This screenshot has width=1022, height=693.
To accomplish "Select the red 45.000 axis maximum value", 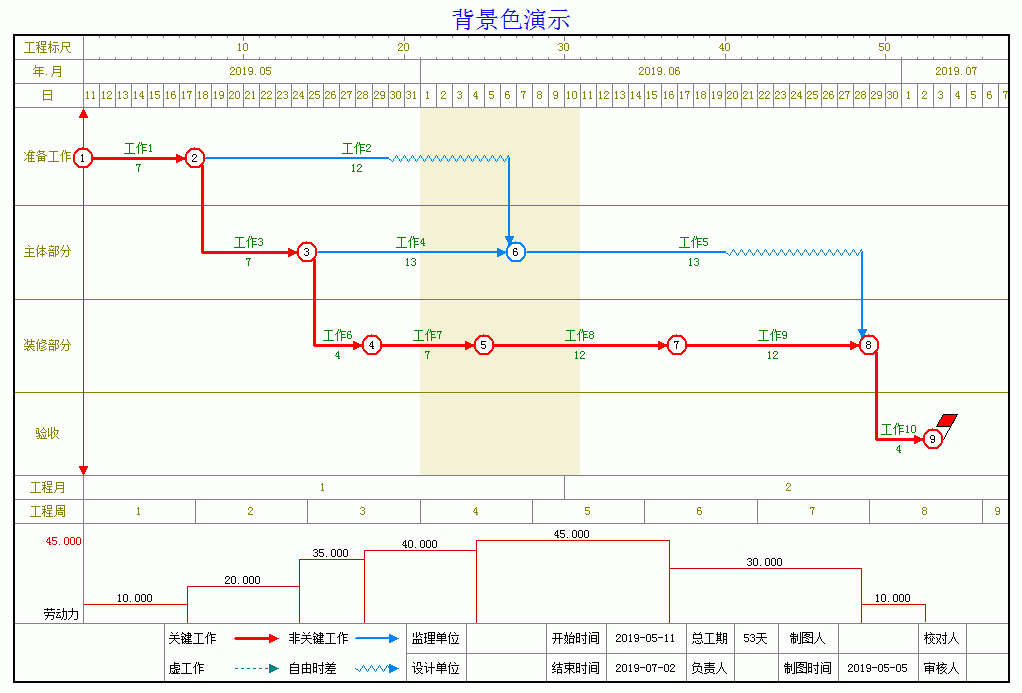I will 63,541.
